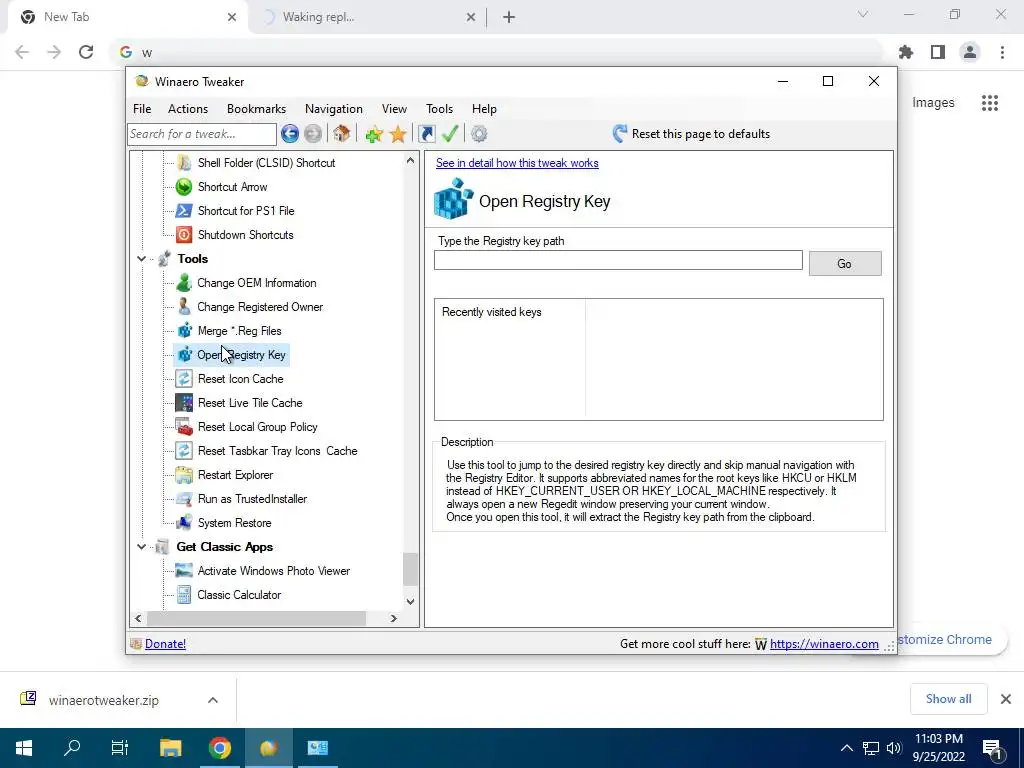Add bookmark with green plus star icon
Viewport: 1024px width, 768px height.
374,135
